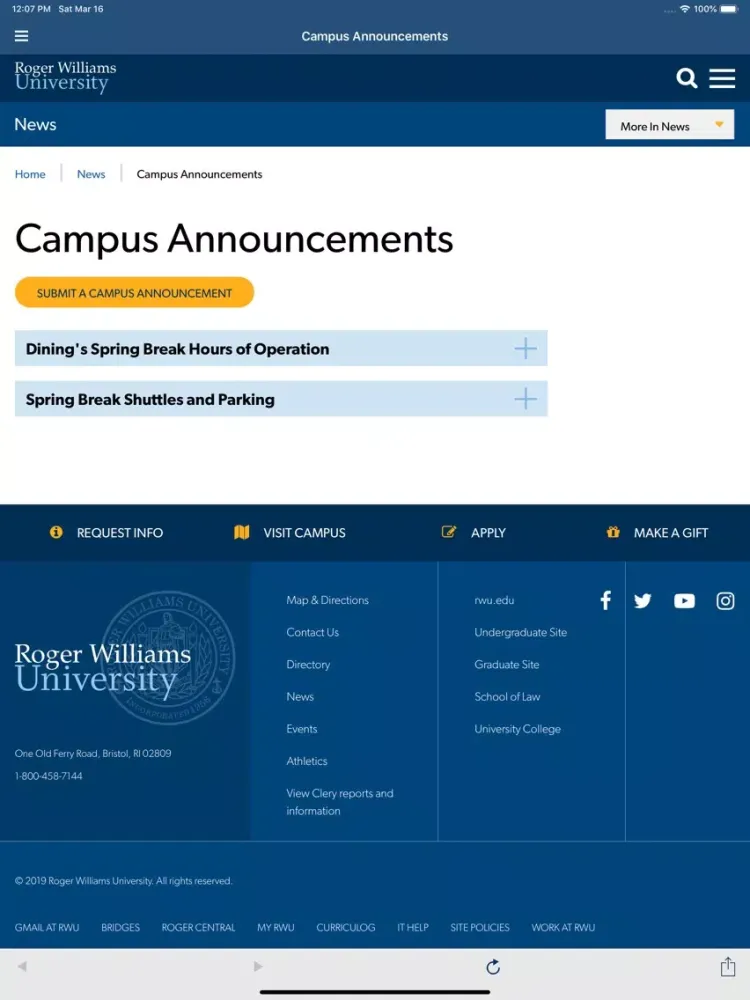The width and height of the screenshot is (750, 1000).
Task: Open MAKE A GIFT link
Action: pyautogui.click(x=670, y=533)
